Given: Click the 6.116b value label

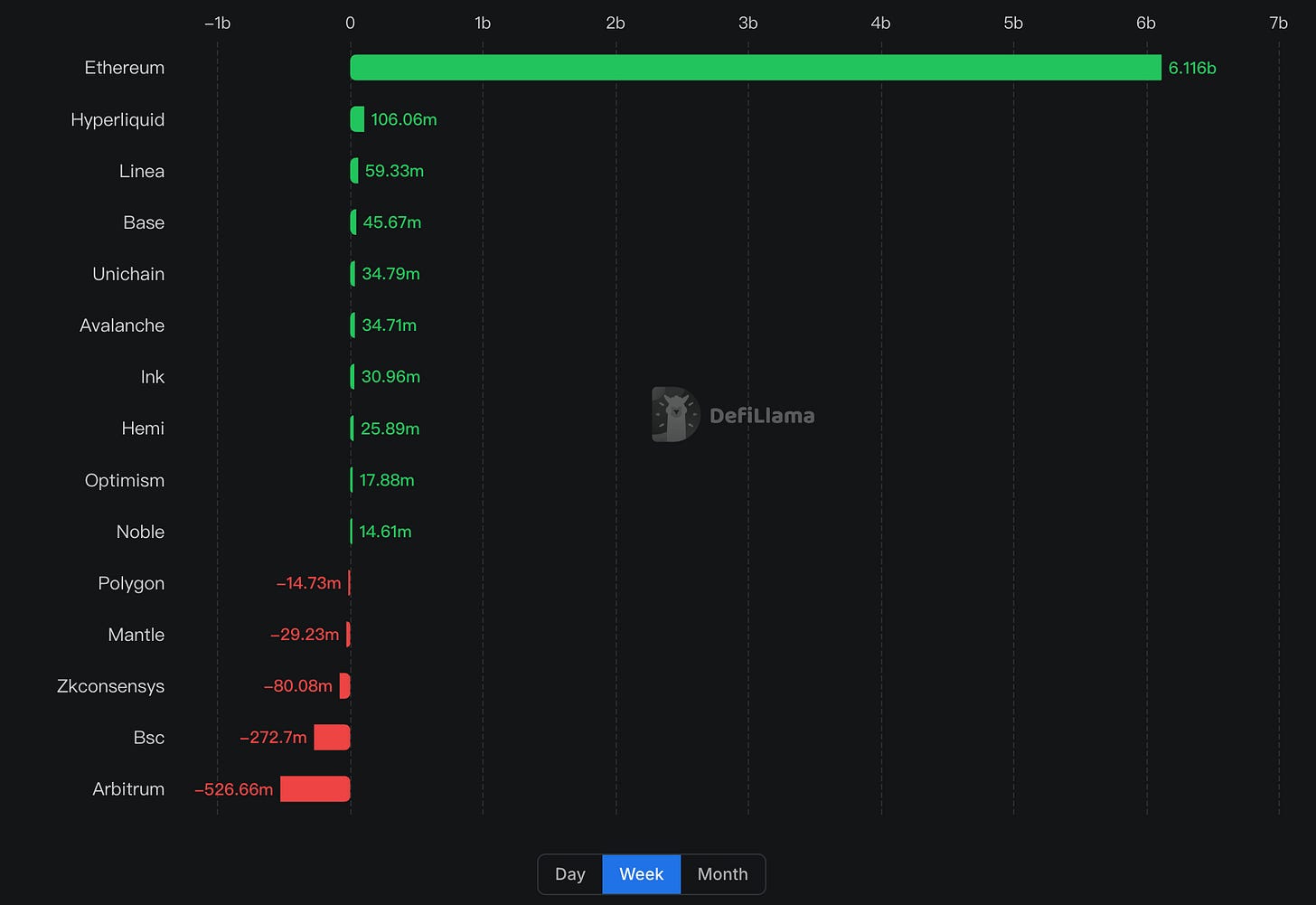Looking at the screenshot, I should (x=1192, y=68).
